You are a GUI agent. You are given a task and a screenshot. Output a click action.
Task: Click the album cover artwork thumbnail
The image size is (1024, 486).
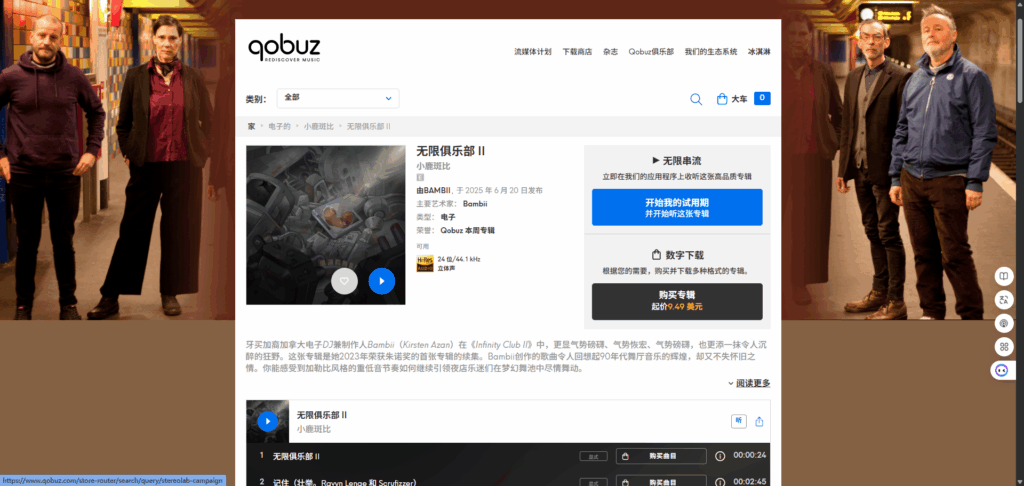pyautogui.click(x=326, y=225)
